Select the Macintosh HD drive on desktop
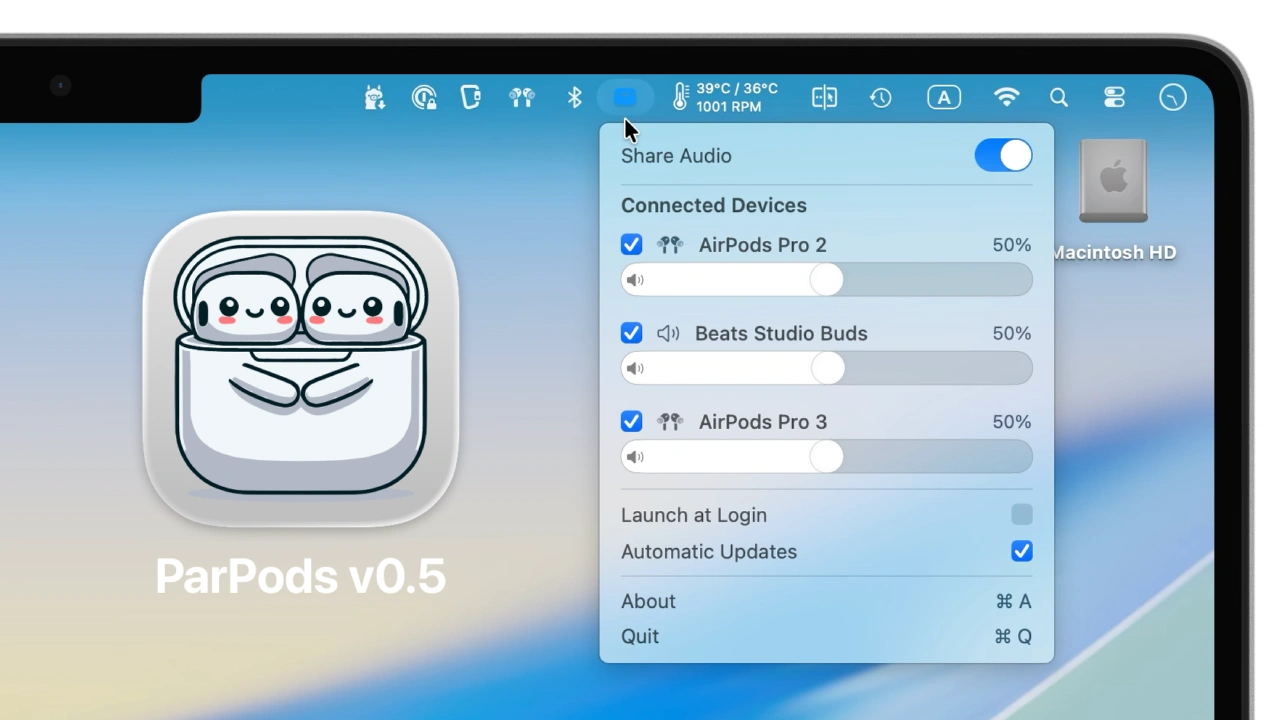The width and height of the screenshot is (1280, 720). pos(1113,185)
